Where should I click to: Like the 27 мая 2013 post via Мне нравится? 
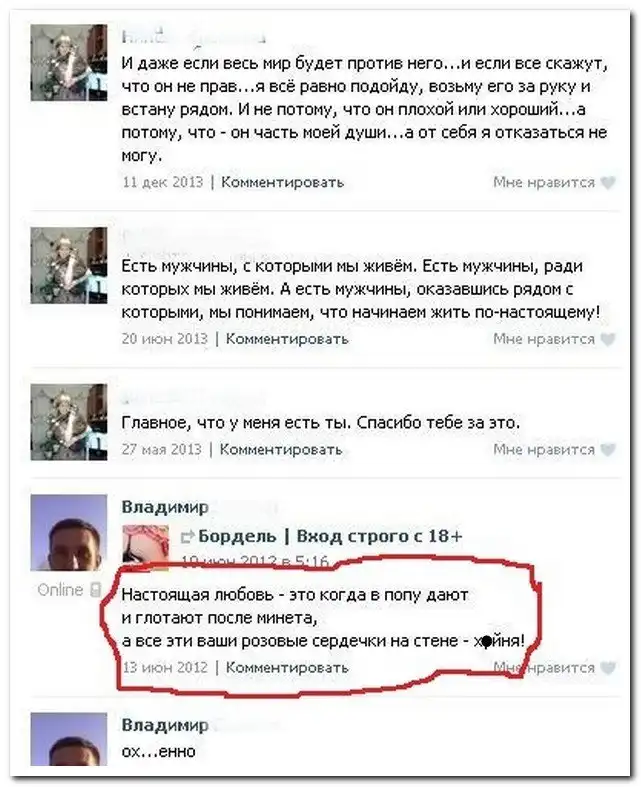[x=544, y=449]
